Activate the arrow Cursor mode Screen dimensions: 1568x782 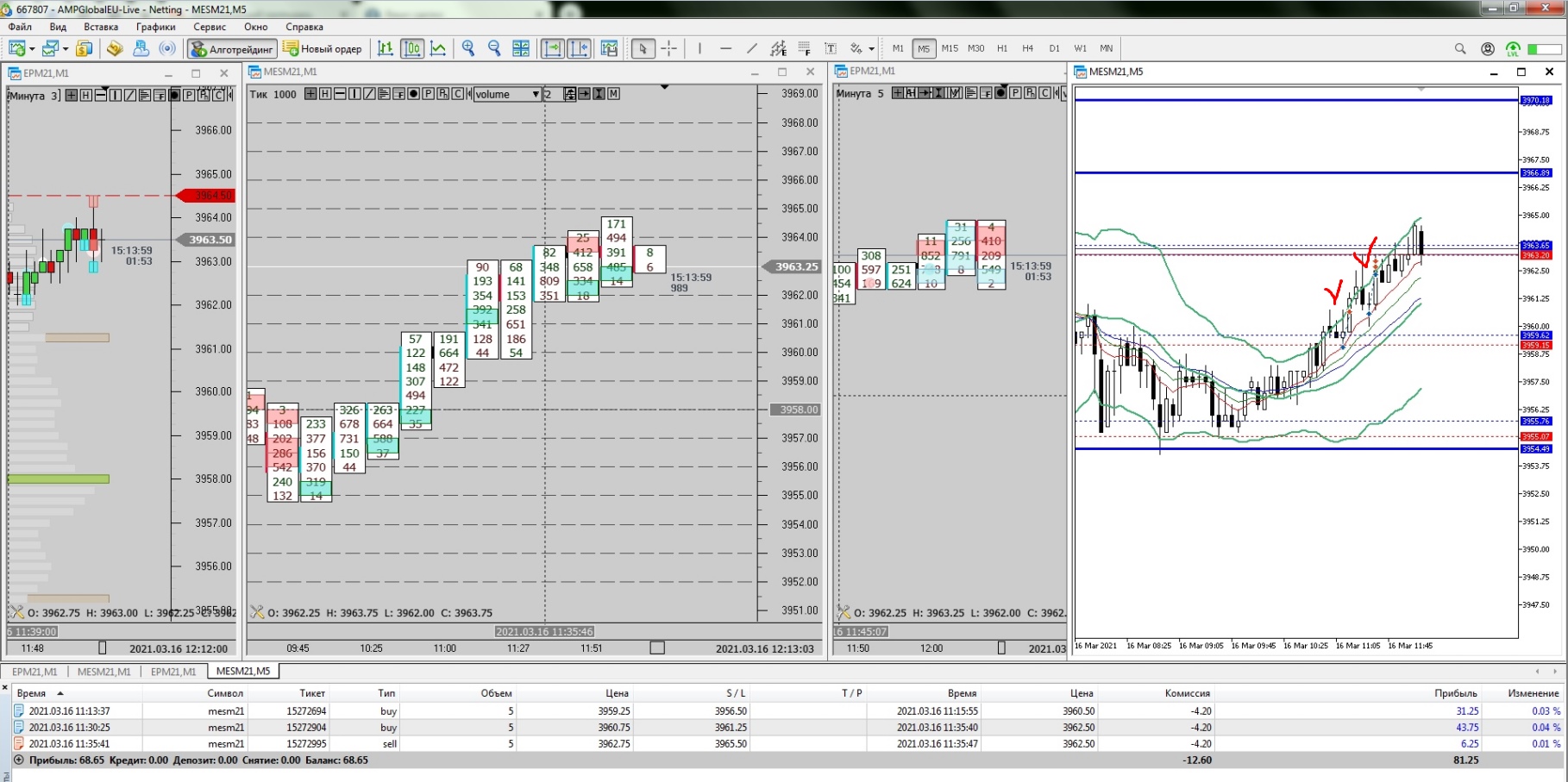(x=643, y=48)
